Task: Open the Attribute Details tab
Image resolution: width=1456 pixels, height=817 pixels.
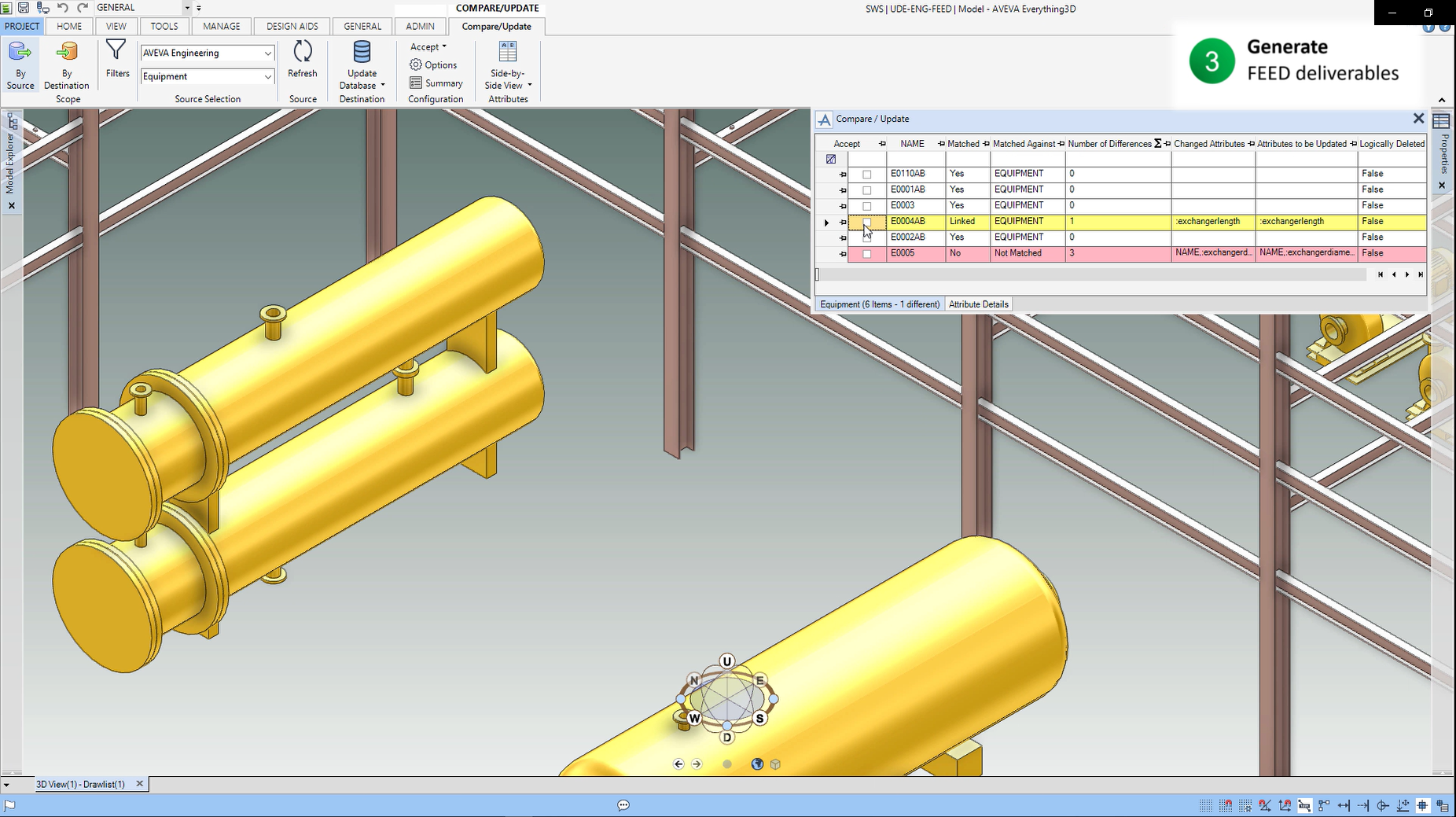Action: [x=978, y=304]
